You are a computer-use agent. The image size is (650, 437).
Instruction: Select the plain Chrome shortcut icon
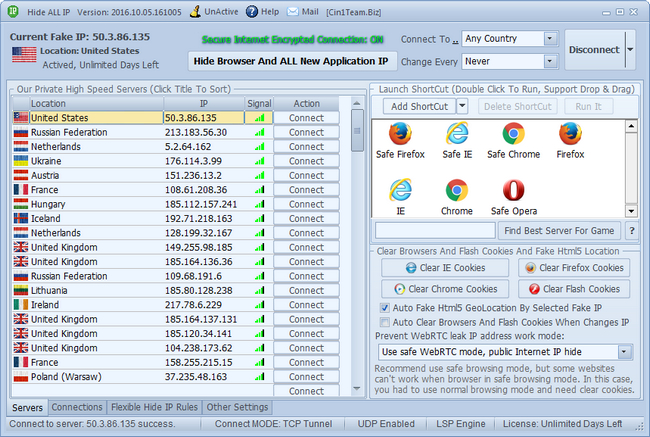point(456,190)
